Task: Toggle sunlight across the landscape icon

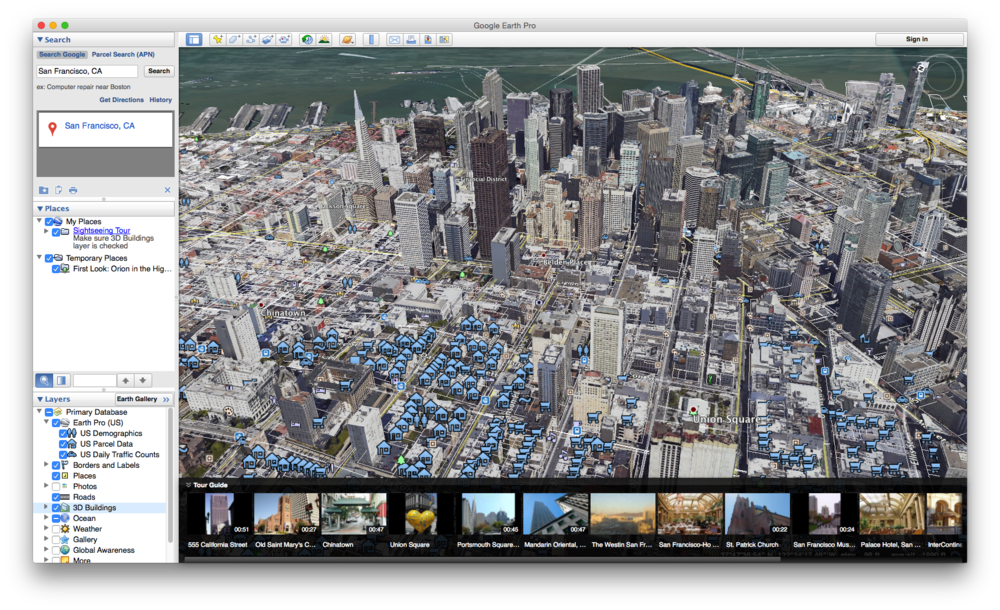Action: pyautogui.click(x=324, y=40)
